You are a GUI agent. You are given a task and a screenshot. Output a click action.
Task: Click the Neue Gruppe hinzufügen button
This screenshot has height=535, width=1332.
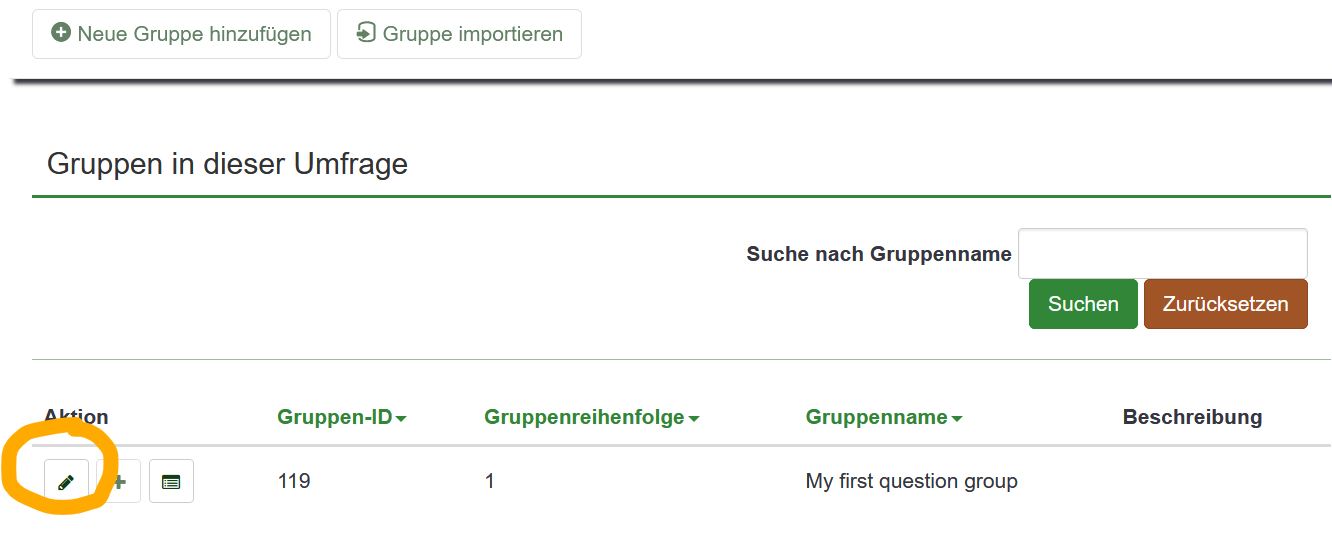(181, 34)
